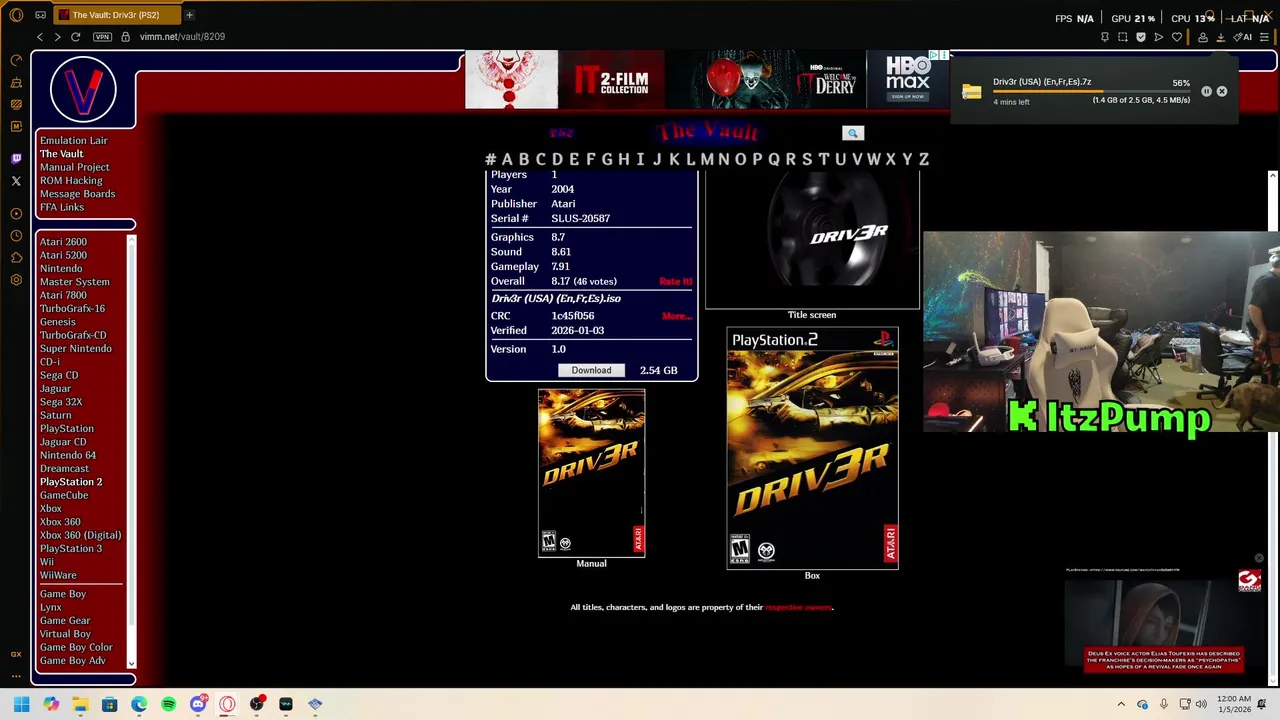Open Message Boards menu link

point(77,194)
